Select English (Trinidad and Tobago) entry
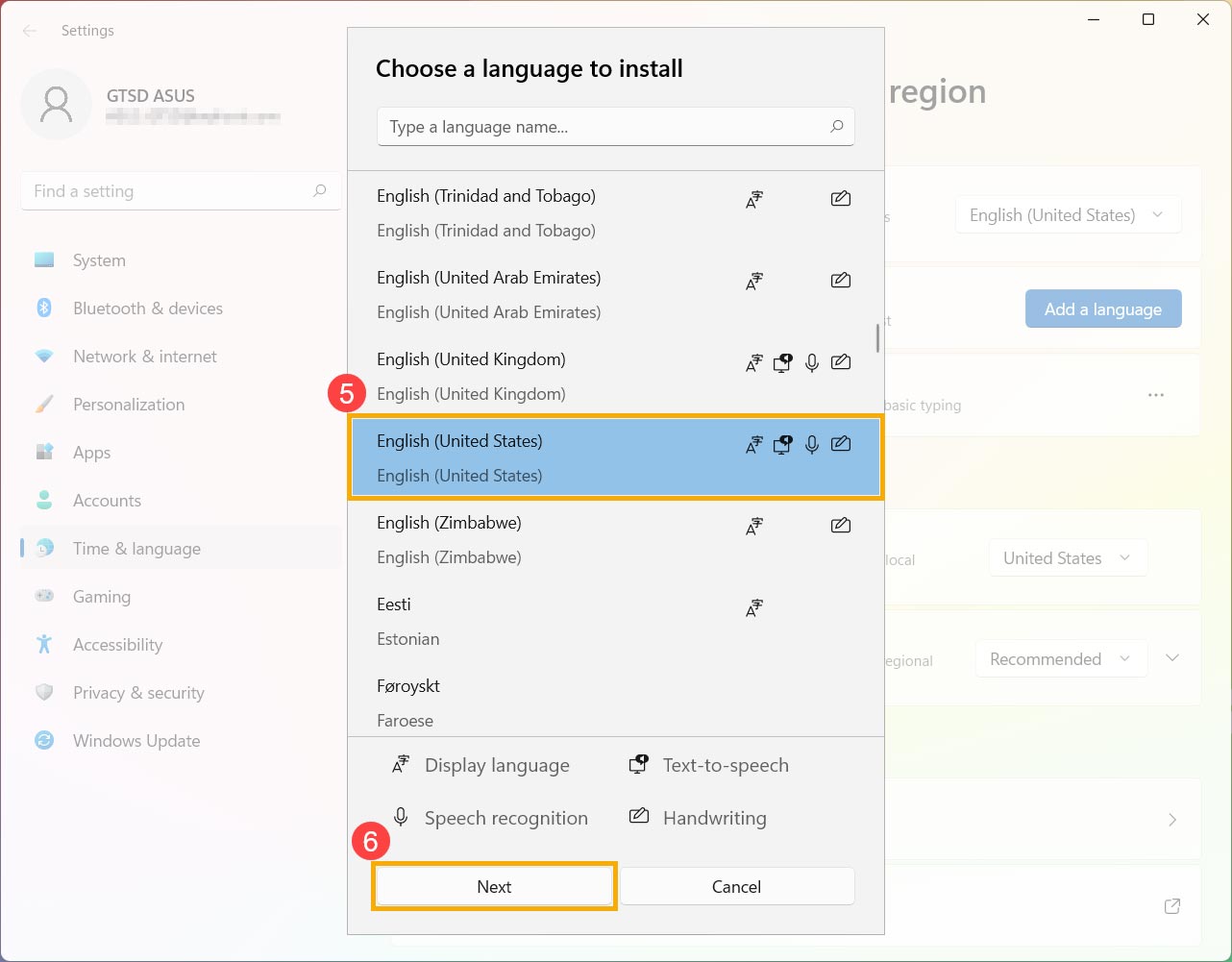Viewport: 1232px width, 962px height. coord(615,212)
